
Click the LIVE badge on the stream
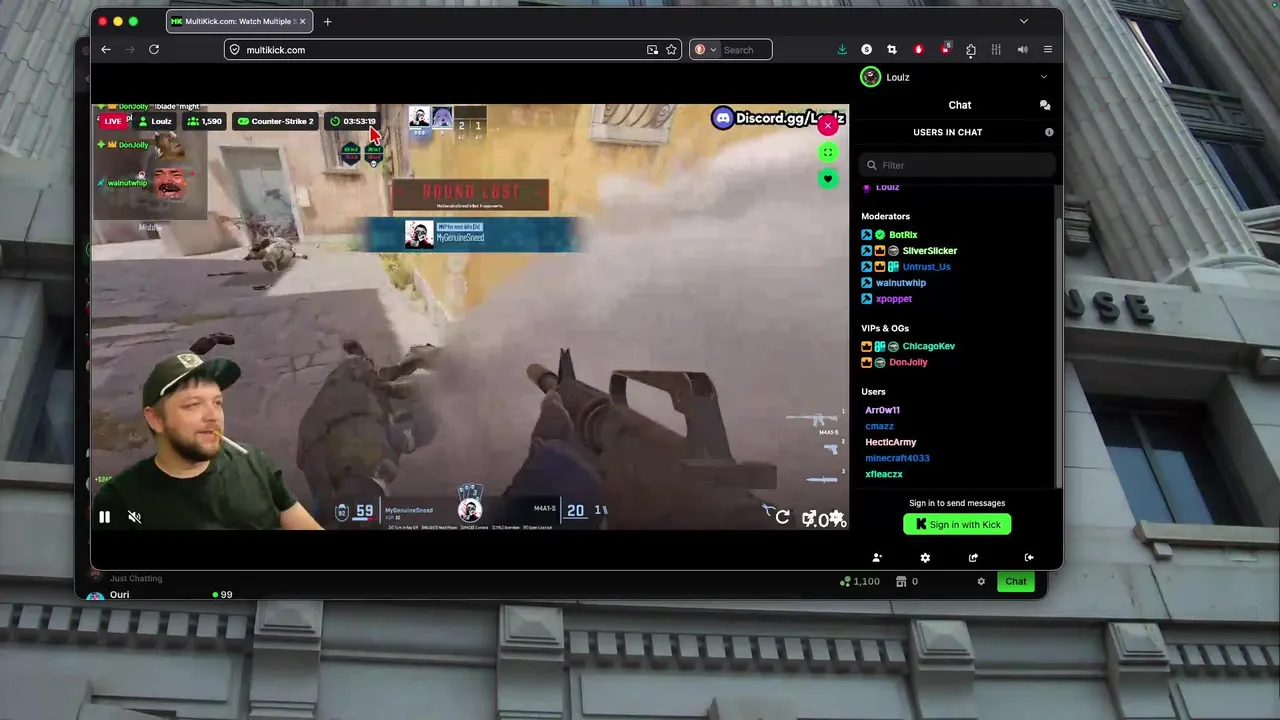(113, 121)
